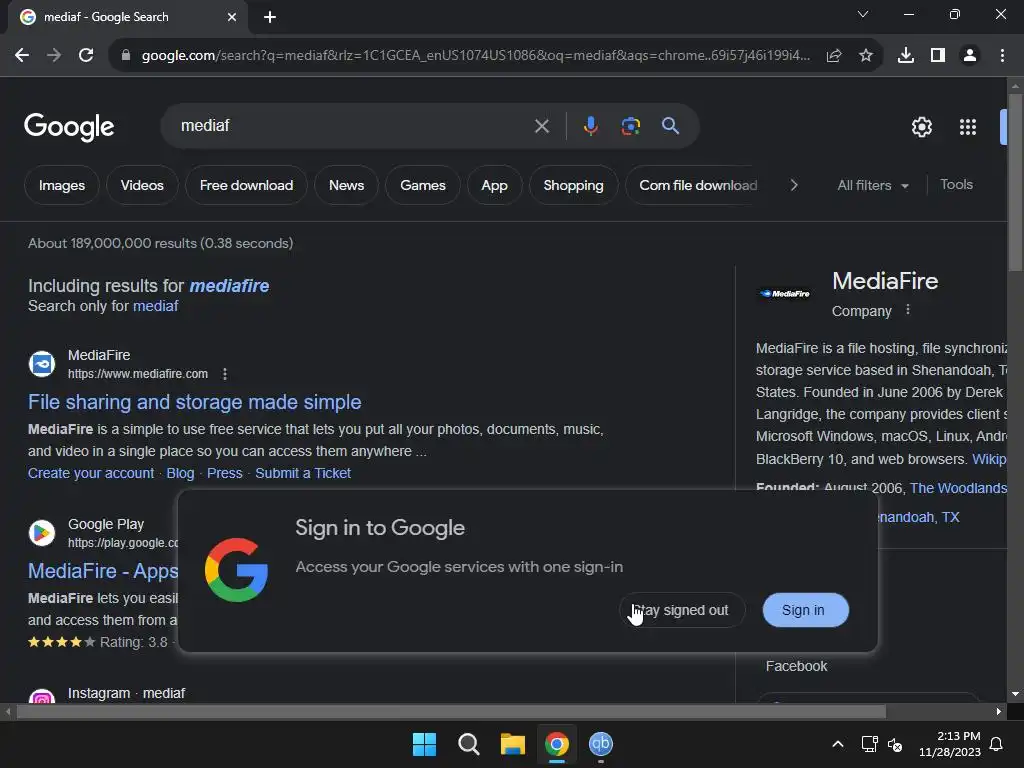Show hidden system tray icons
The image size is (1024, 768).
click(838, 744)
